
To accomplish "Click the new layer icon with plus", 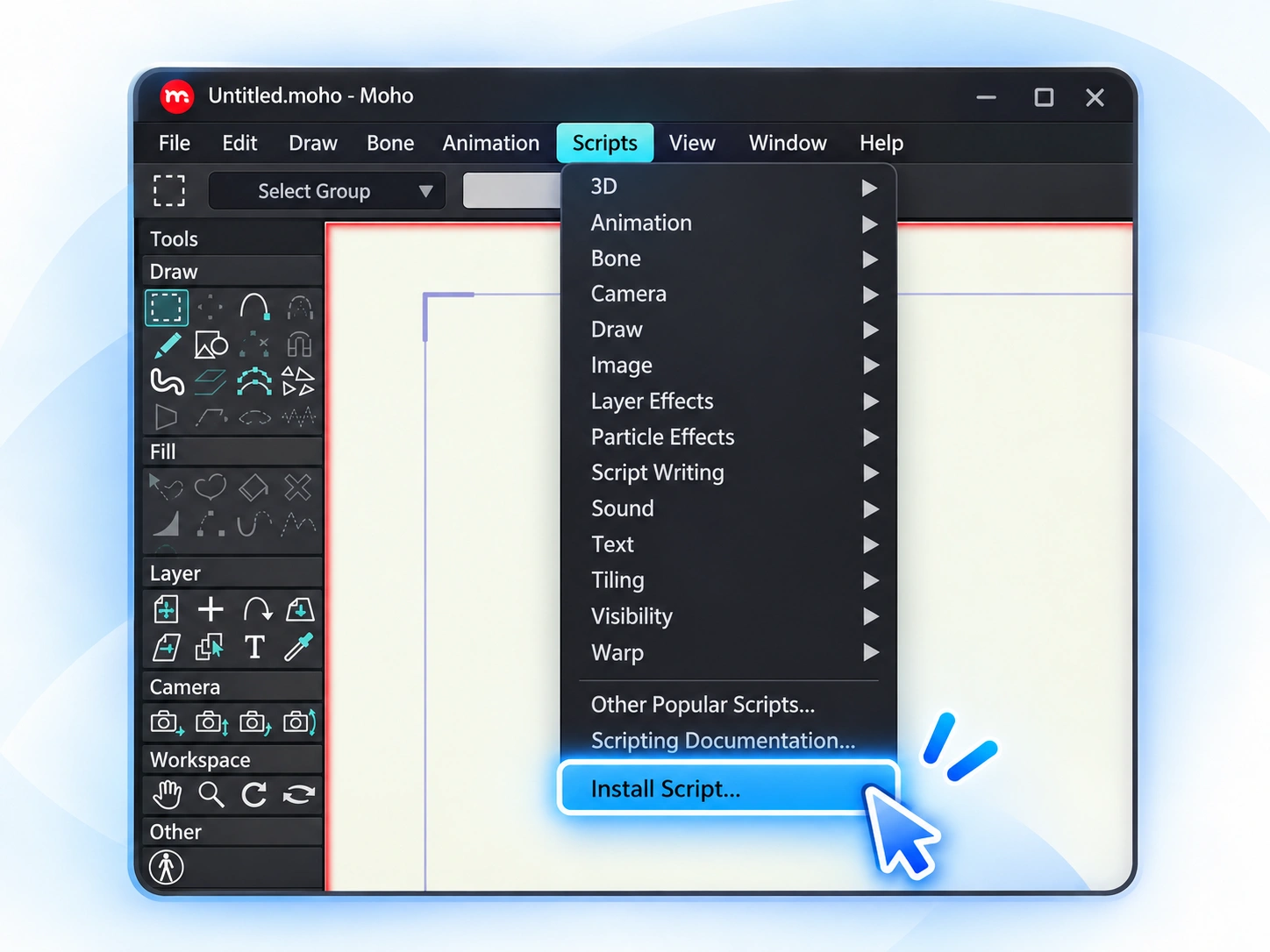I will (167, 609).
